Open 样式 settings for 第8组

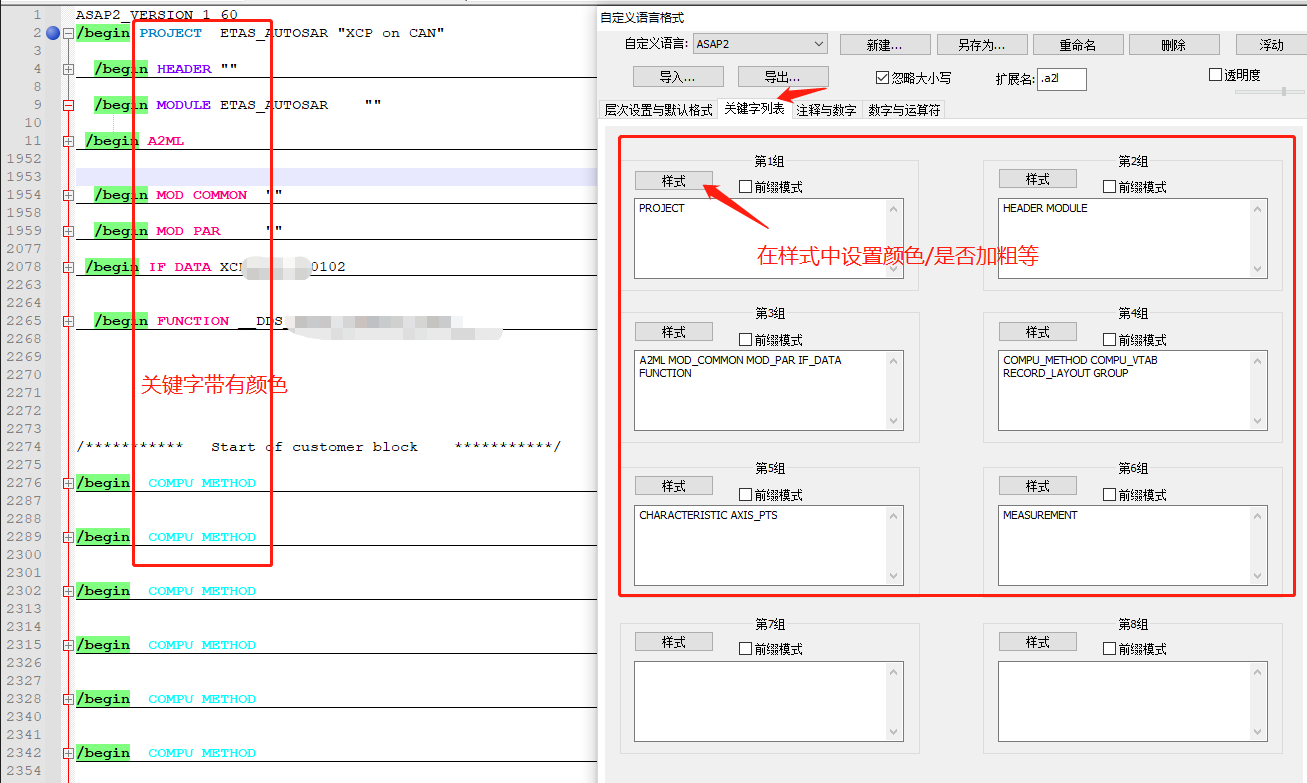1038,641
